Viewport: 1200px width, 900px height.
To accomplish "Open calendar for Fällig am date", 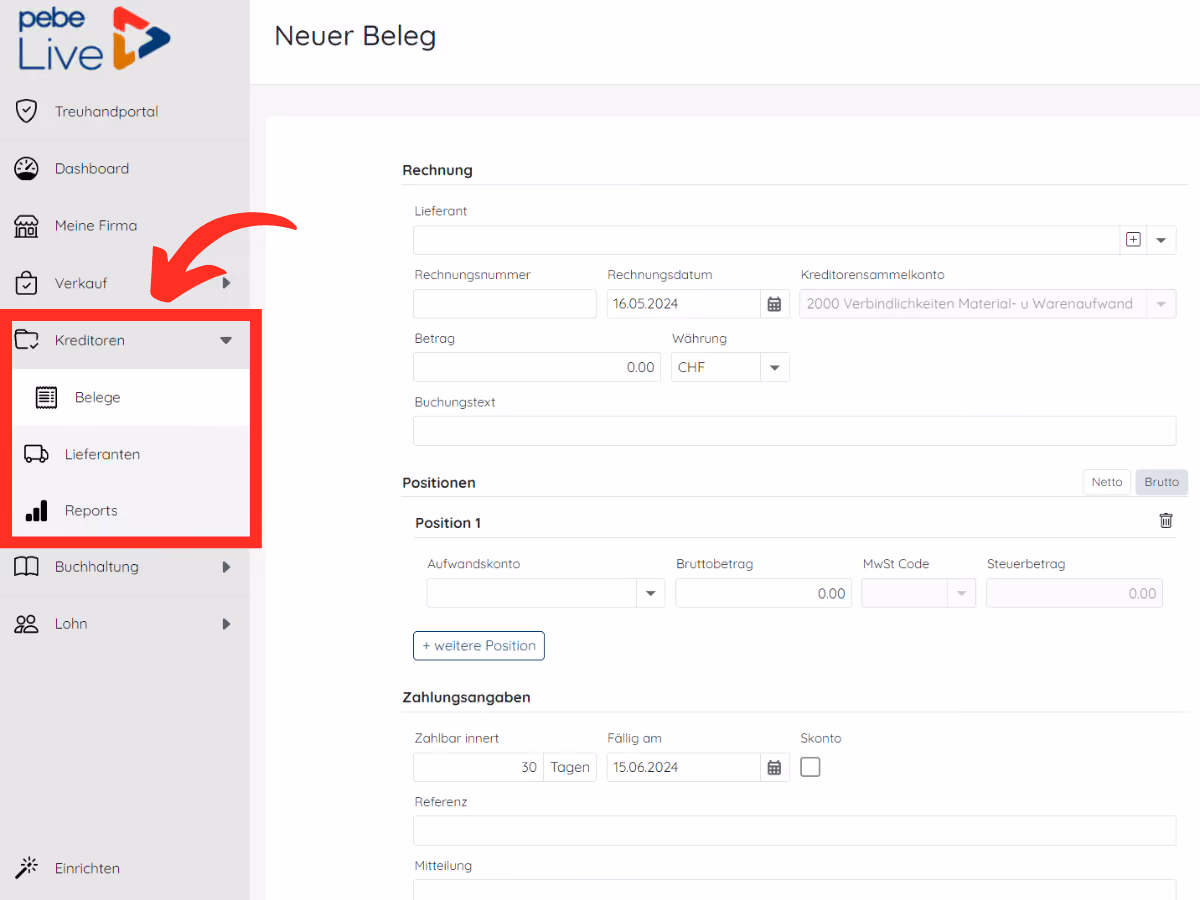I will [x=774, y=767].
